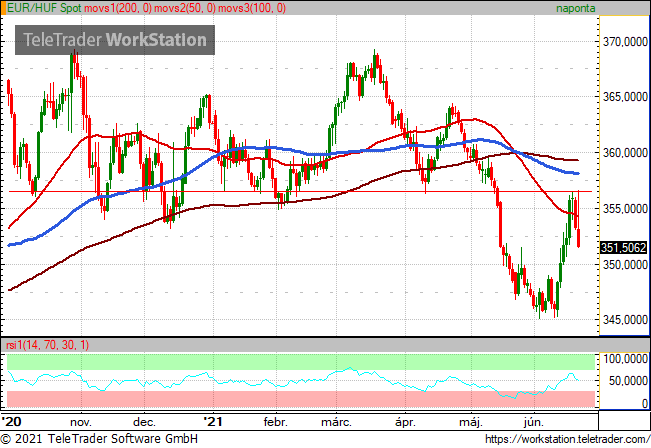Click the naponta interval label

coord(575,8)
